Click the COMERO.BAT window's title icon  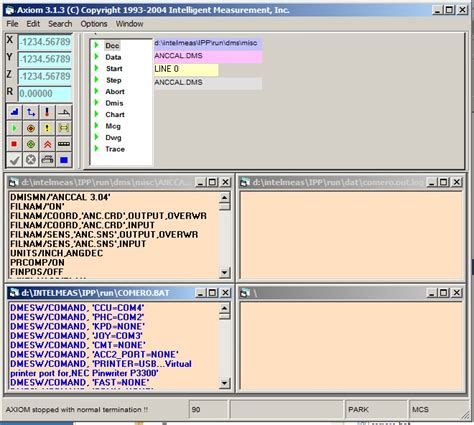tap(14, 293)
